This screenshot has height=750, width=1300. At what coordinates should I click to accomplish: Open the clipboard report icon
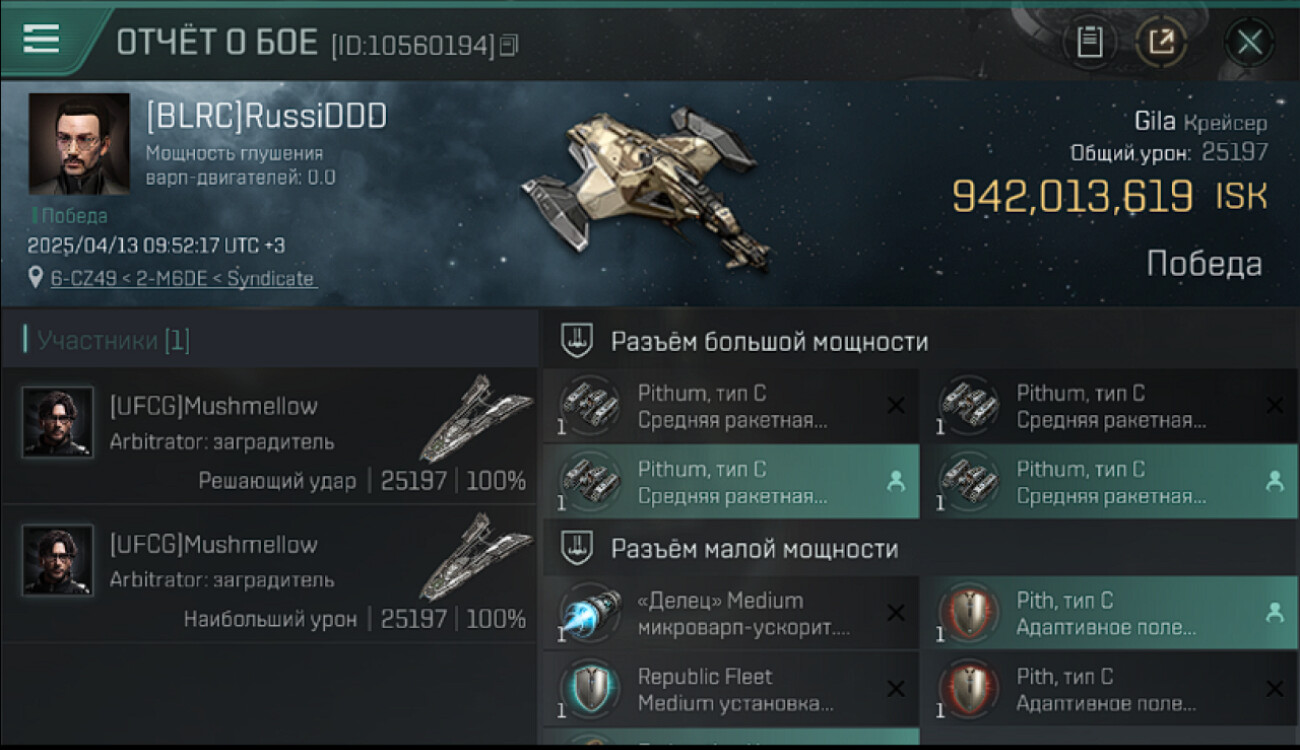tap(1089, 42)
